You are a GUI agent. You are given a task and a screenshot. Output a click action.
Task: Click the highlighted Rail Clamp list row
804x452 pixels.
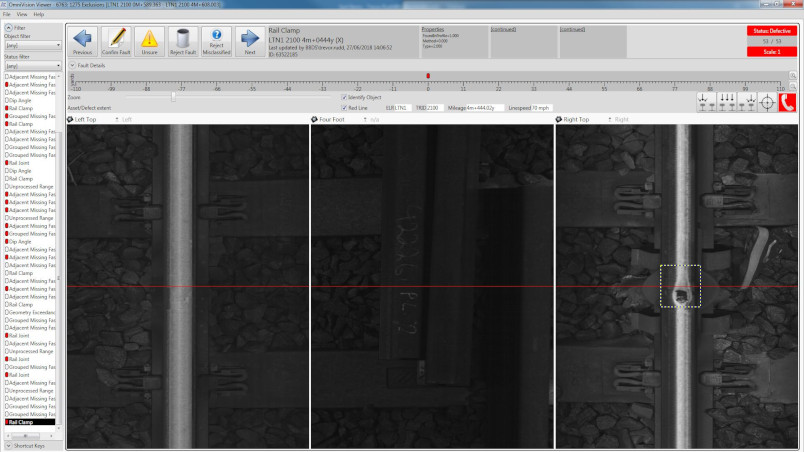point(30,422)
